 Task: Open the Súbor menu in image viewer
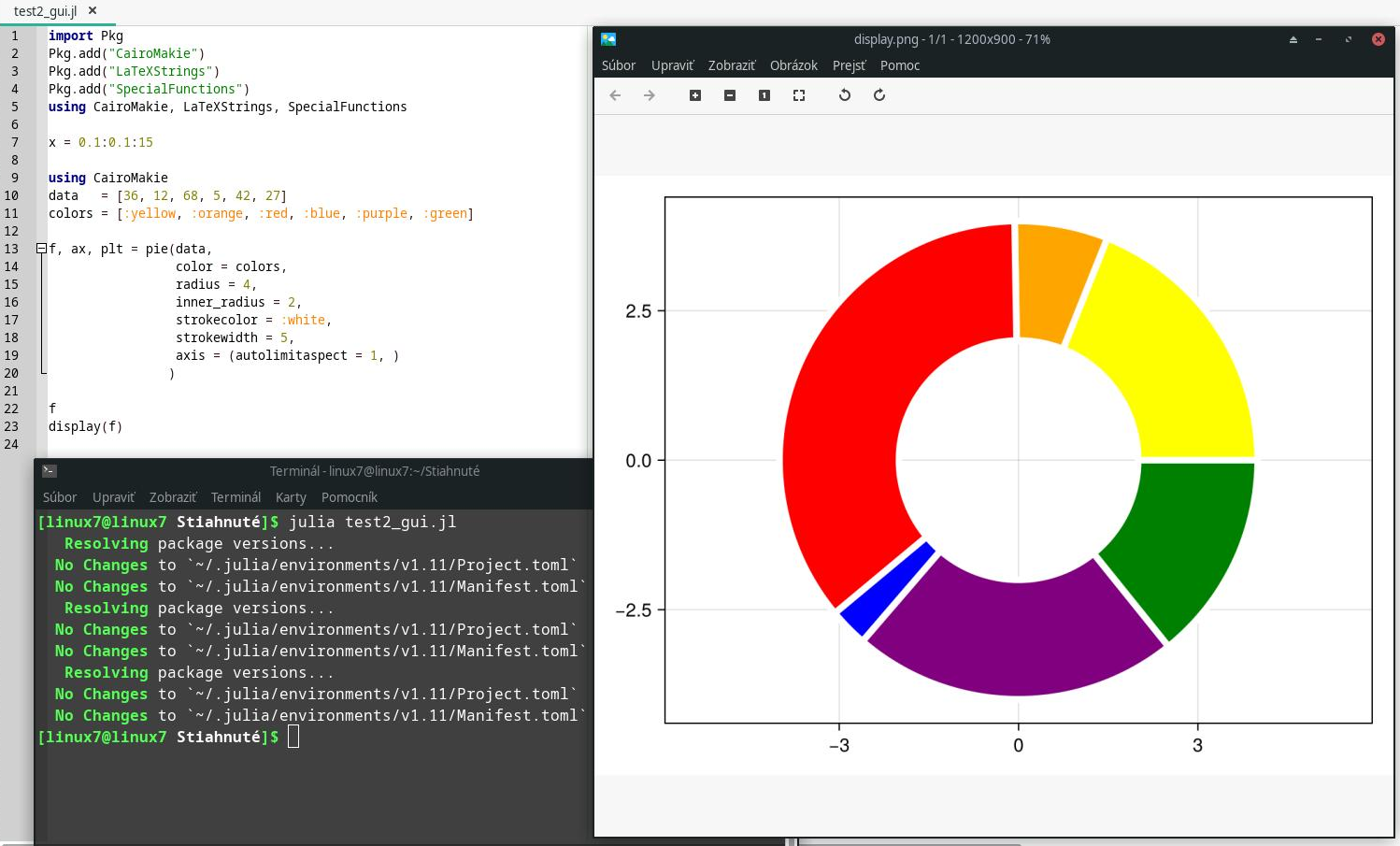(x=618, y=65)
